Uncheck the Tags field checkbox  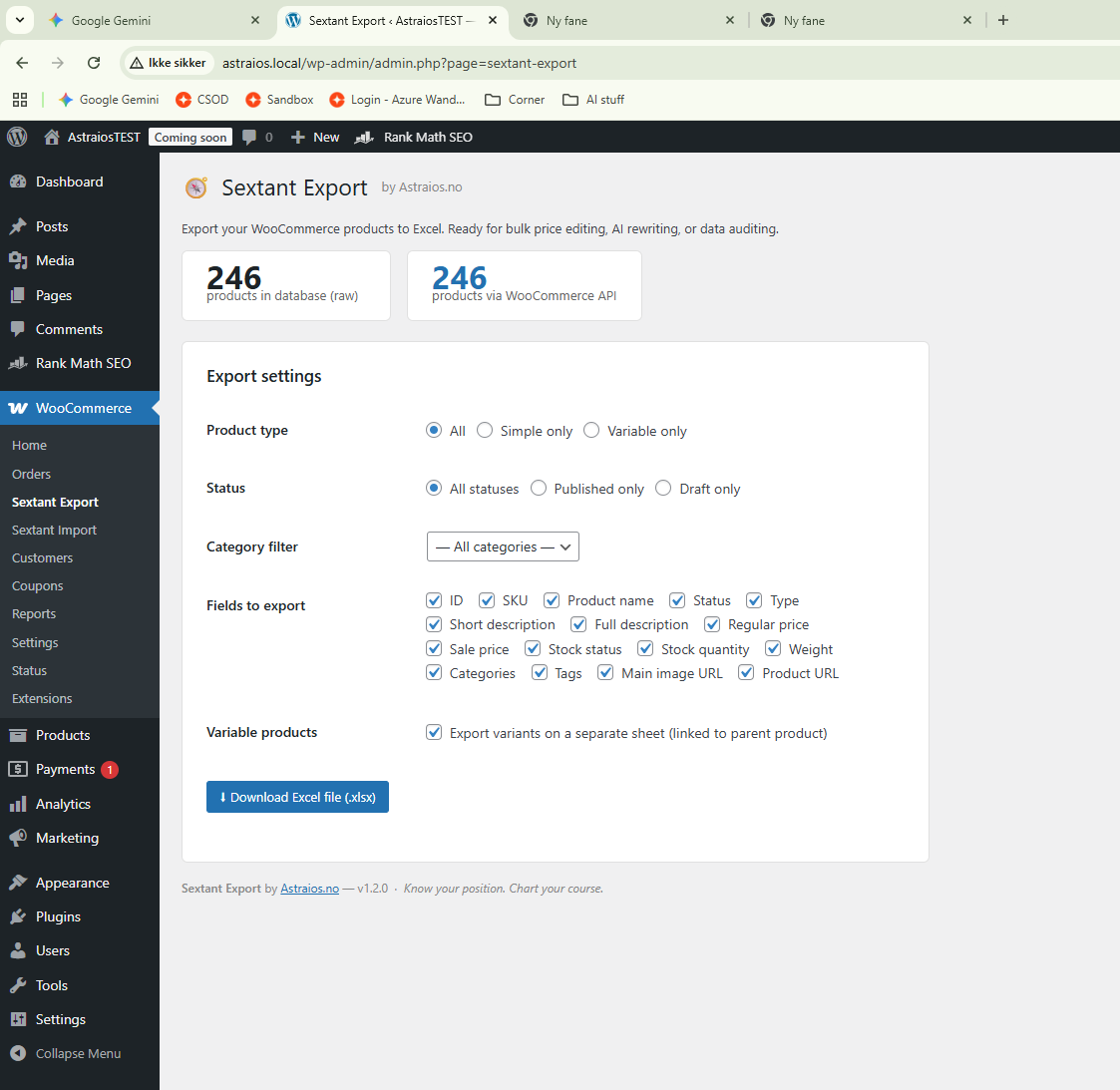[540, 673]
